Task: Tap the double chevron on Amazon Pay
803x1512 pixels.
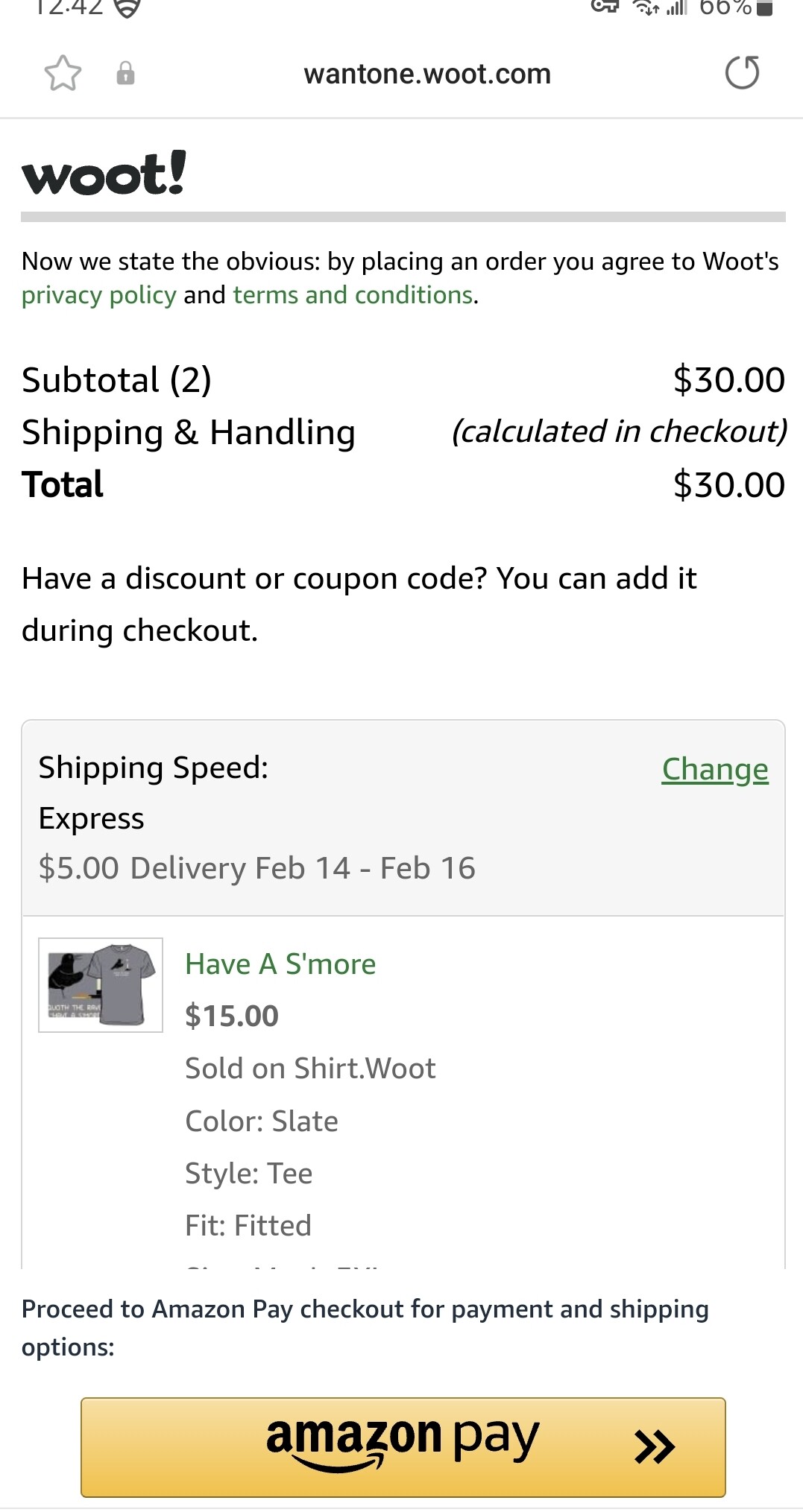Action: (x=654, y=1446)
